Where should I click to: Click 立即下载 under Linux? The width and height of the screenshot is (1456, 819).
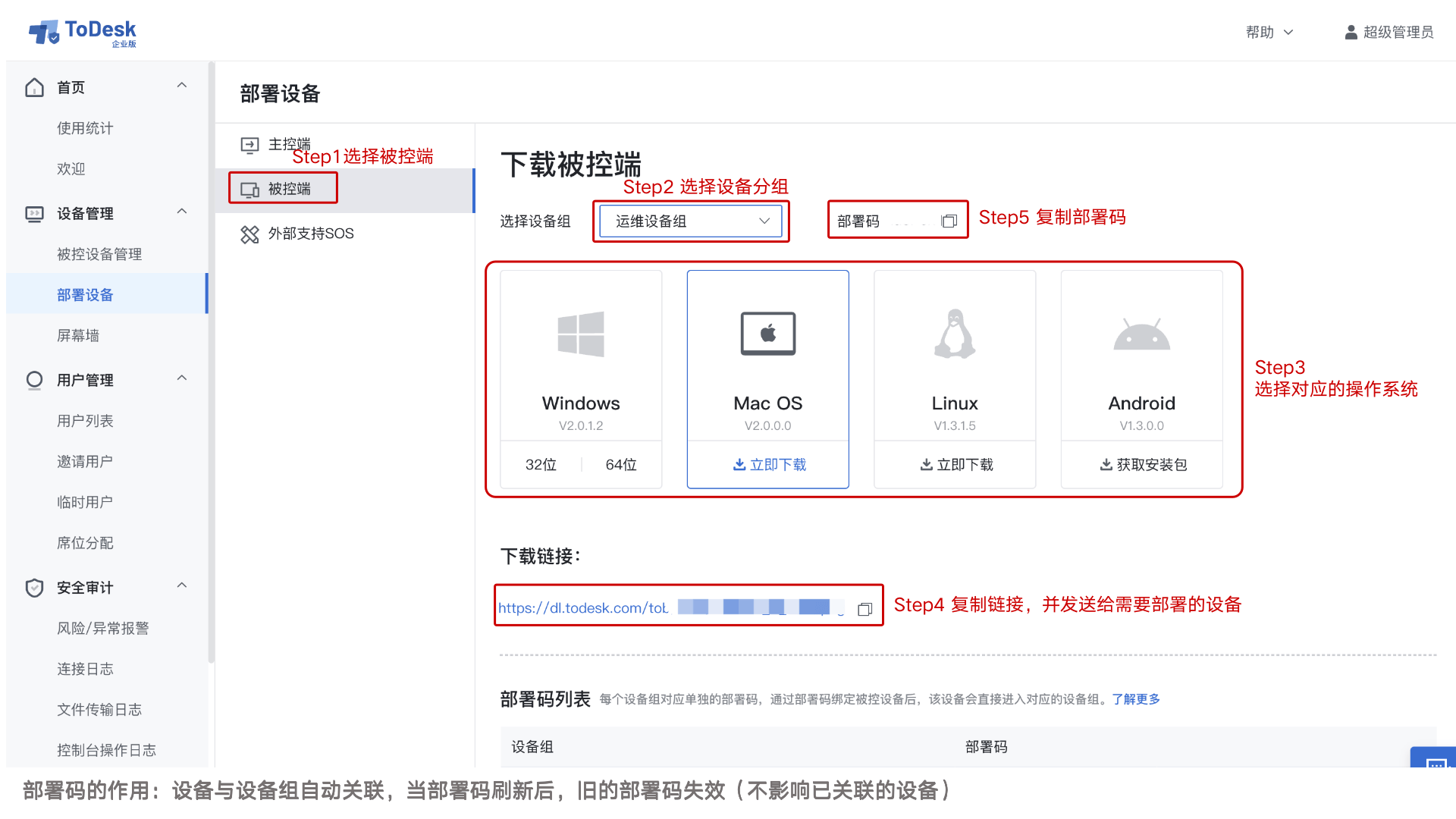pos(955,465)
